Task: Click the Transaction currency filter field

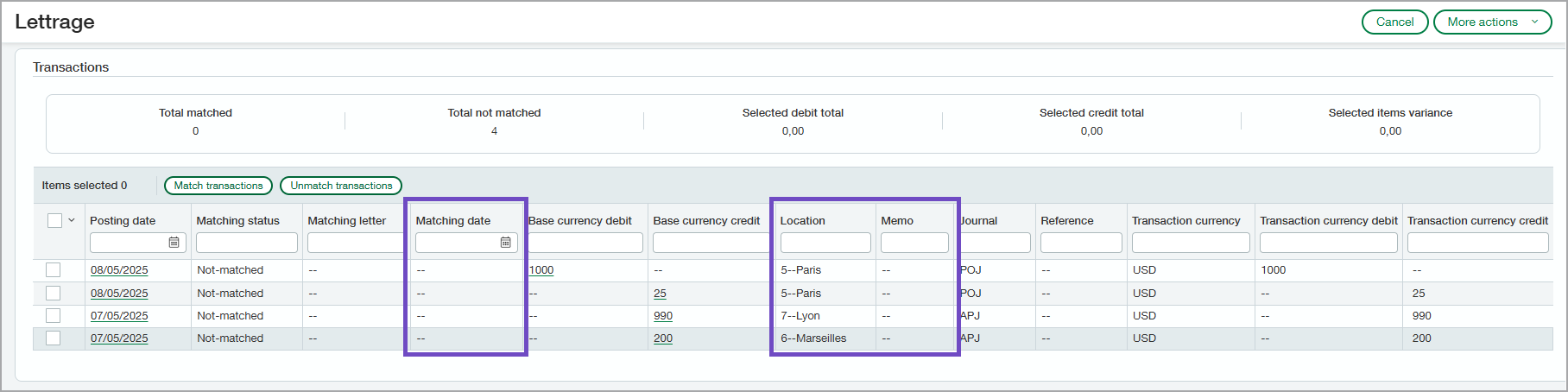Action: pos(1190,243)
